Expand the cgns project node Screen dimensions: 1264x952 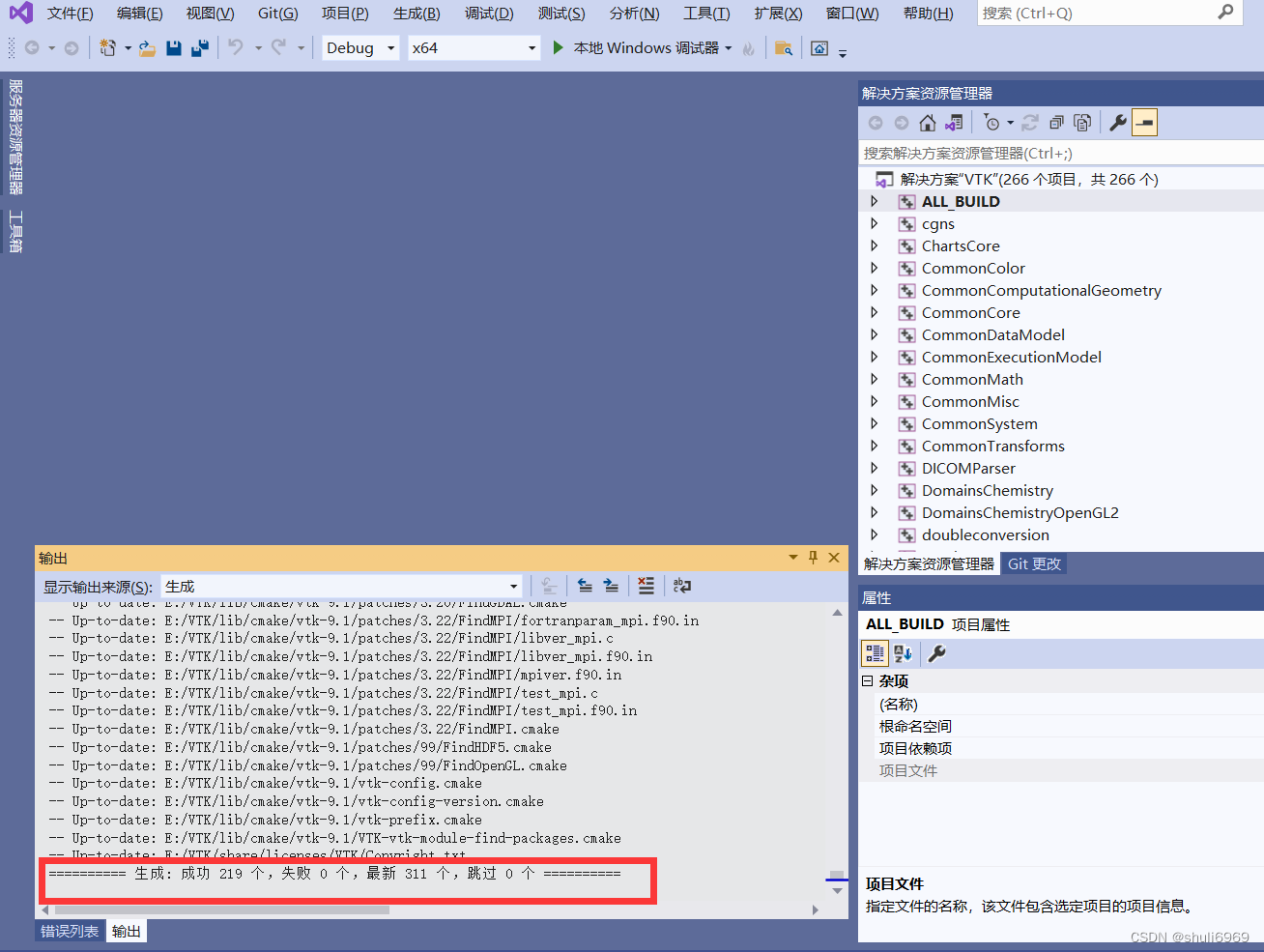[875, 223]
